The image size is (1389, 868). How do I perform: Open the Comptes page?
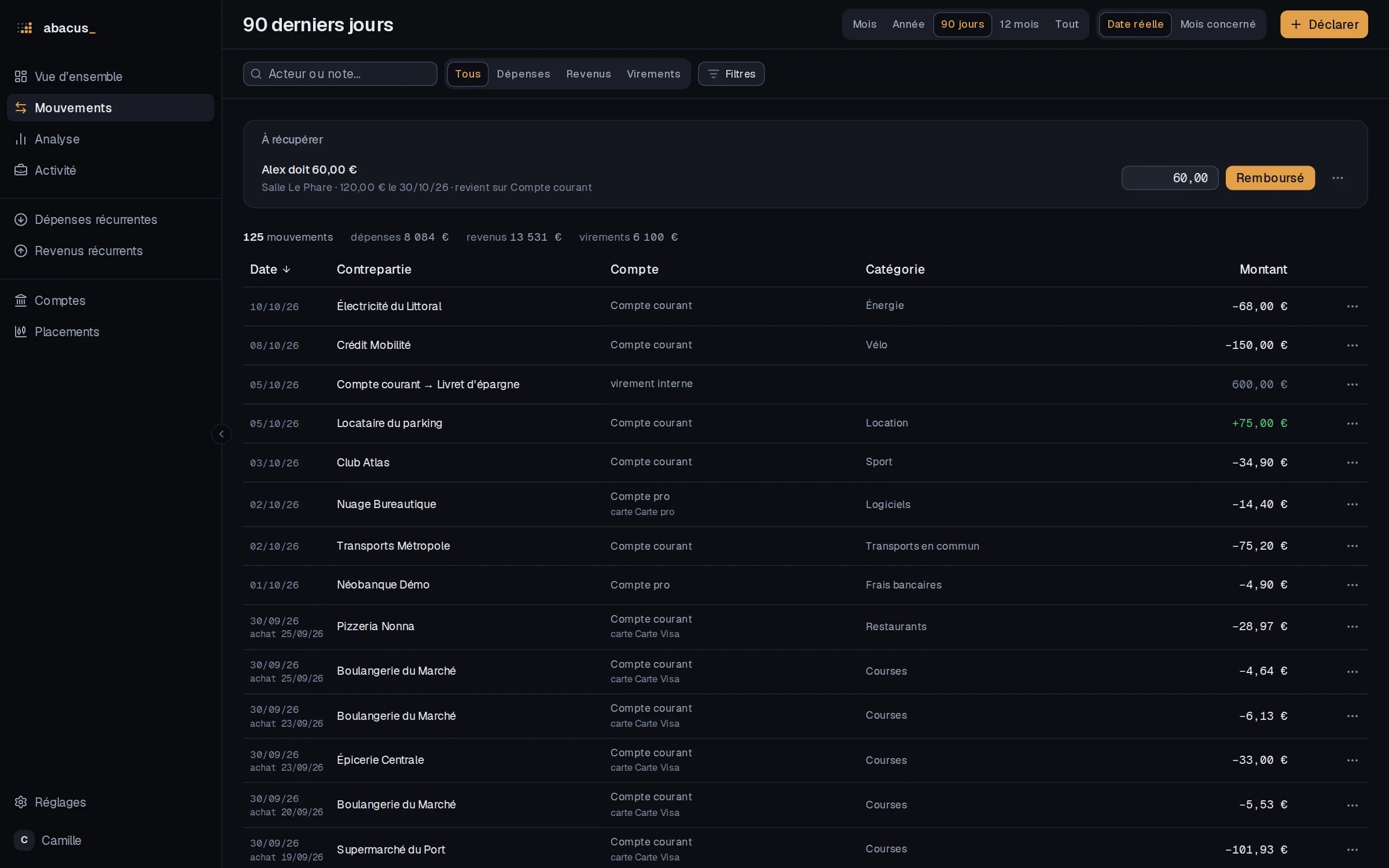pyautogui.click(x=111, y=300)
